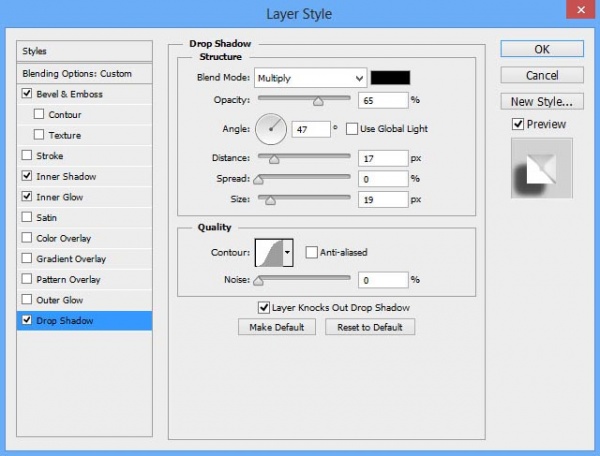600x456 pixels.
Task: Click the black shadow color swatch
Action: tap(390, 78)
